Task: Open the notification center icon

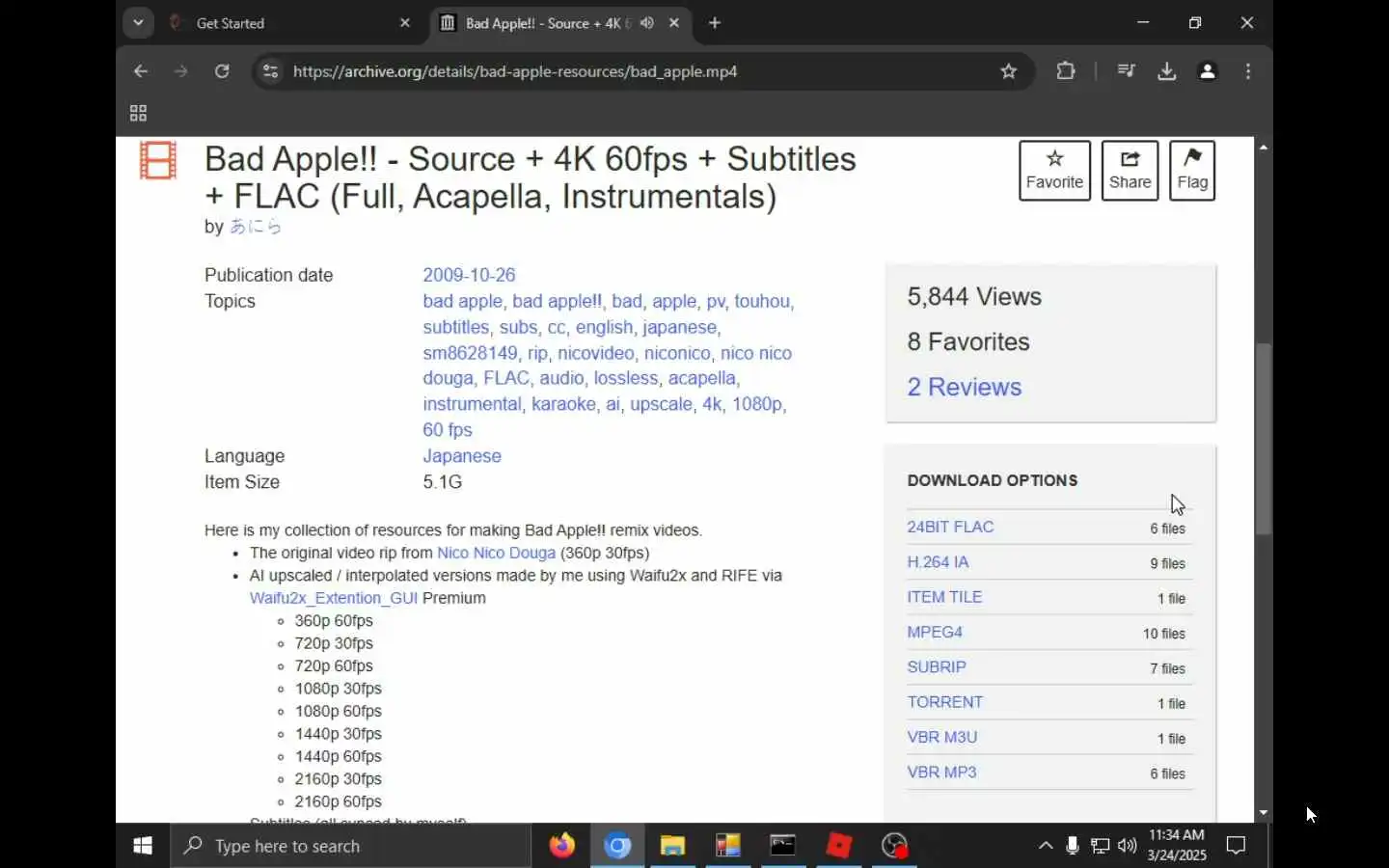Action: tap(1236, 846)
